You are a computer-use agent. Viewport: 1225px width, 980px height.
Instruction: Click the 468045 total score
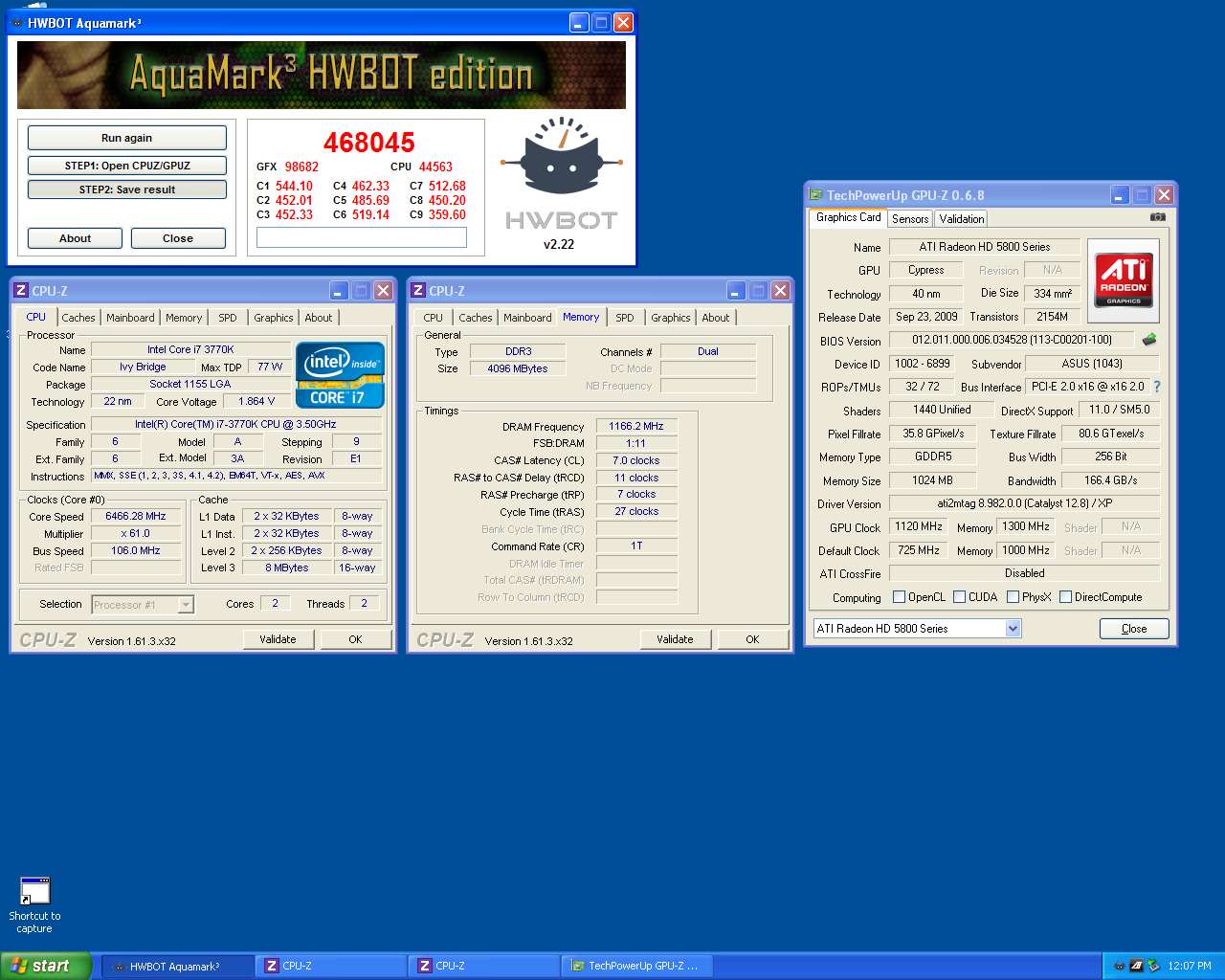pos(369,143)
